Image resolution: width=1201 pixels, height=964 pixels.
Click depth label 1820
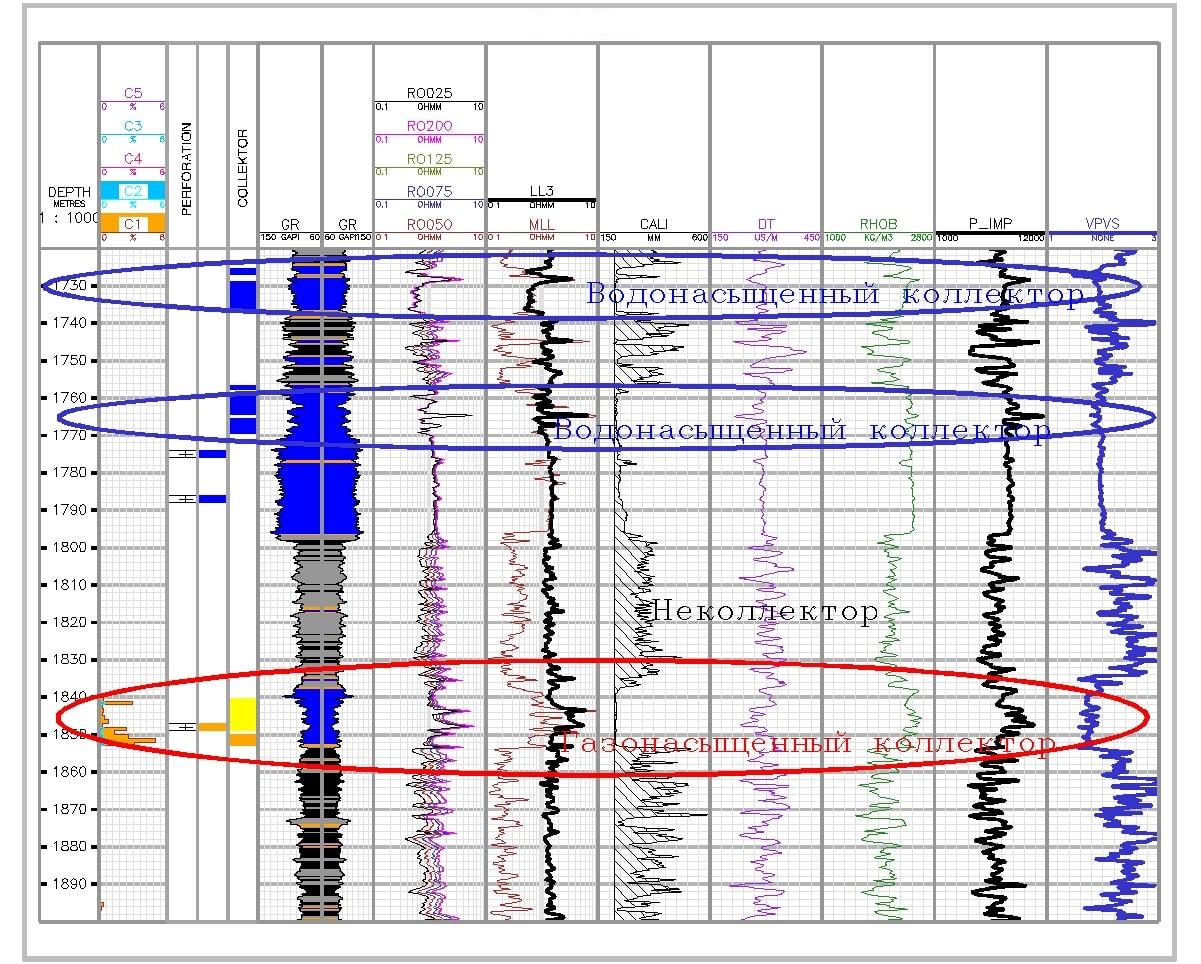[x=70, y=622]
